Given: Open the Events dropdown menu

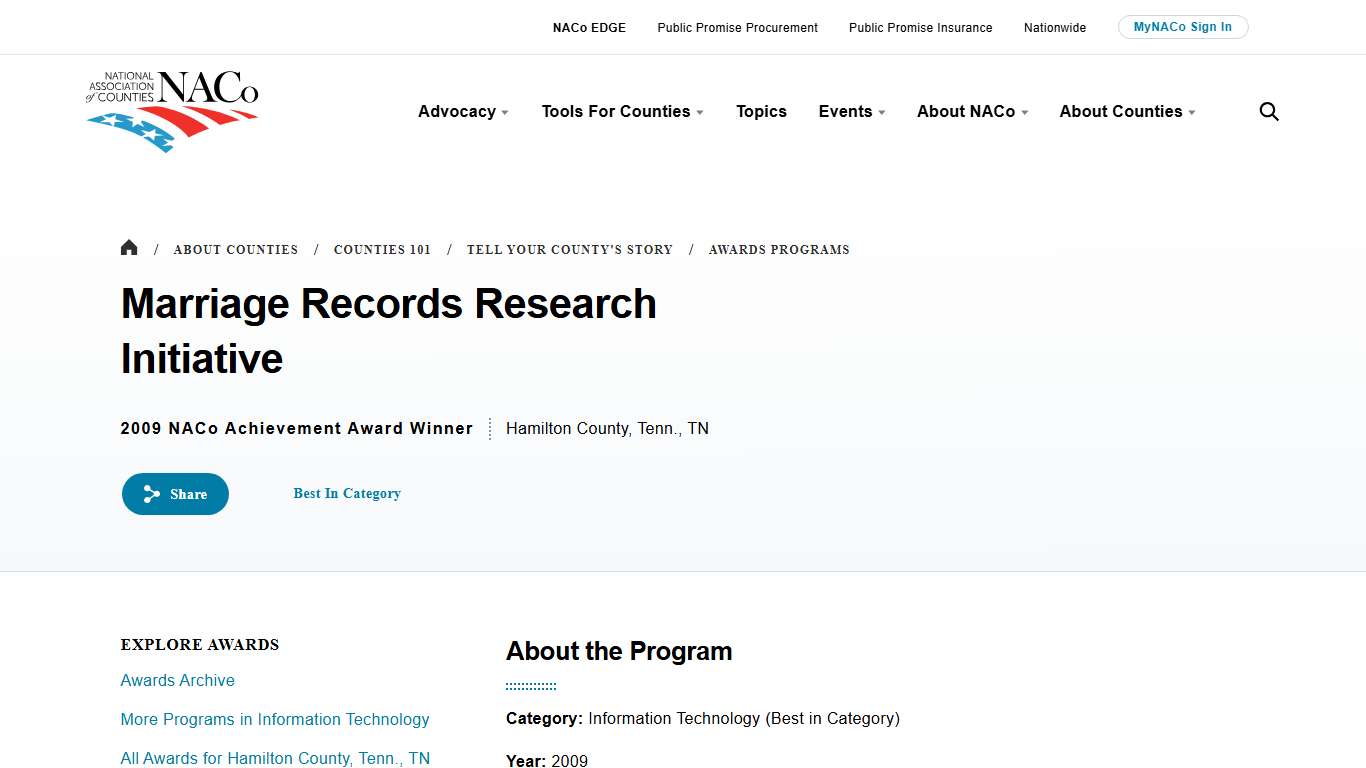Looking at the screenshot, I should tap(850, 111).
